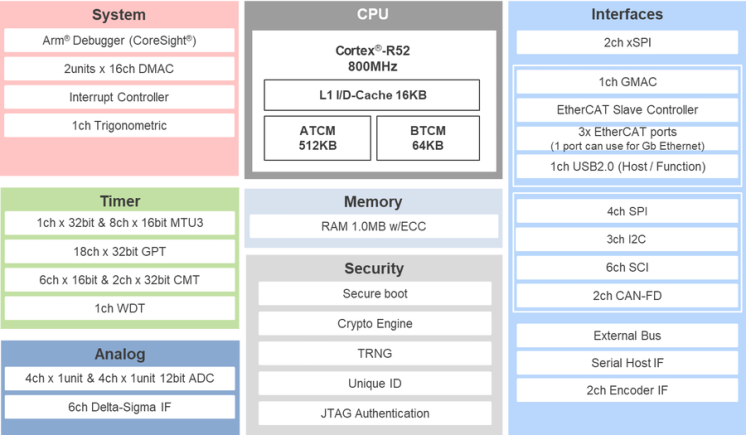Click the TRNG security box
Image resolution: width=746 pixels, height=435 pixels.
[375, 353]
